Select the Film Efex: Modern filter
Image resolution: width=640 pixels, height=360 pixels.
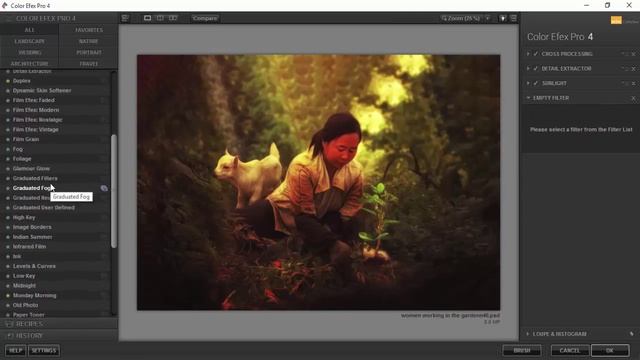[36, 110]
